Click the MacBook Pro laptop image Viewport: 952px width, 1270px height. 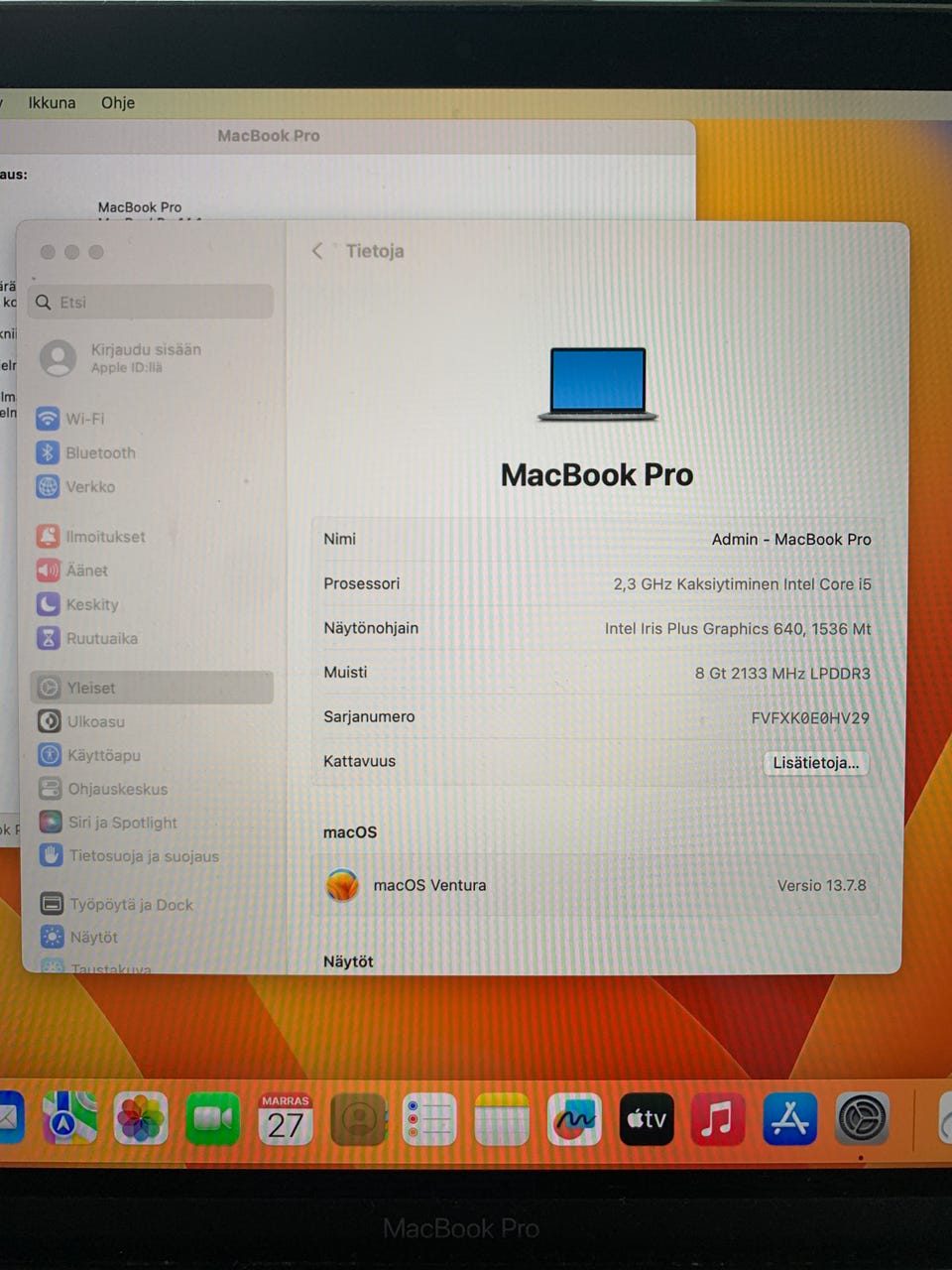click(x=598, y=385)
